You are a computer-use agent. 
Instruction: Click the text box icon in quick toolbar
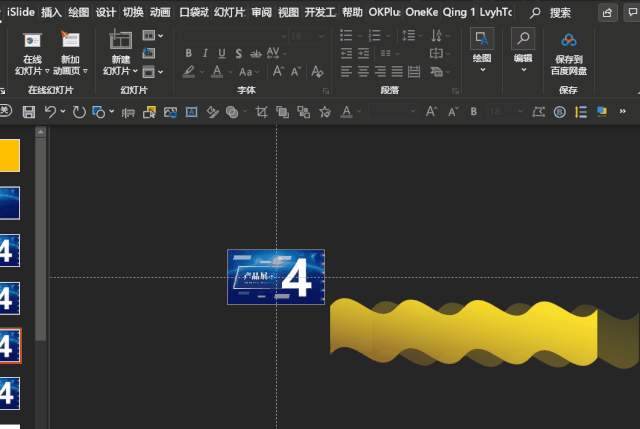191,112
